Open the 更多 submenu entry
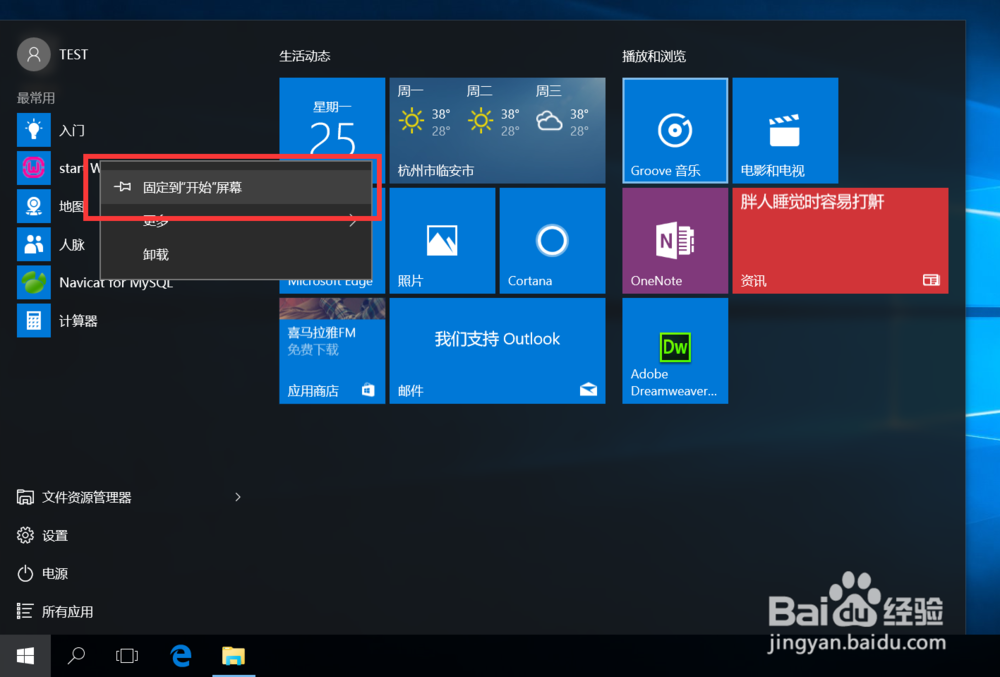 click(x=236, y=221)
